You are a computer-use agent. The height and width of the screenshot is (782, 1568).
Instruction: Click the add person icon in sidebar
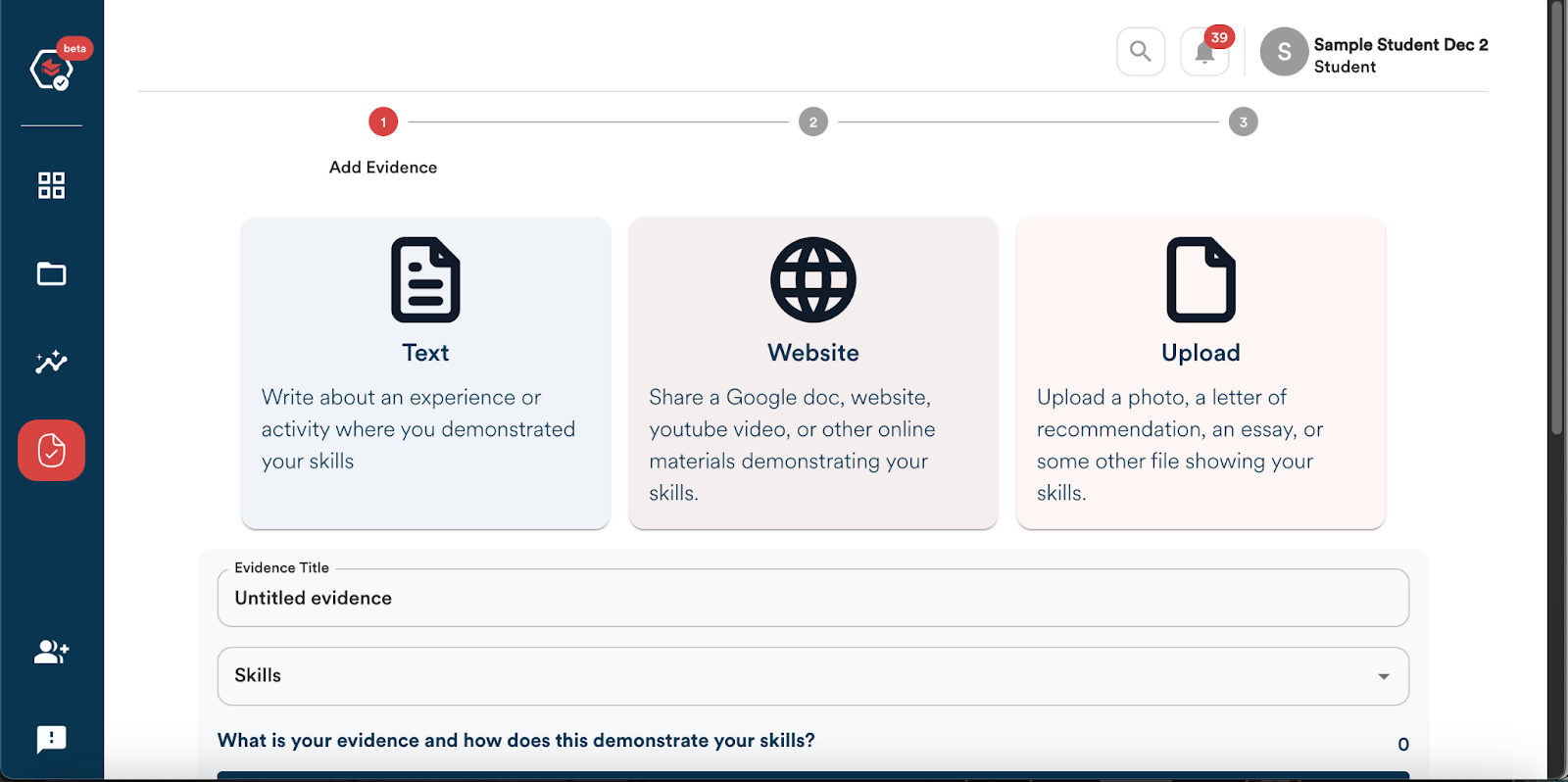point(51,652)
